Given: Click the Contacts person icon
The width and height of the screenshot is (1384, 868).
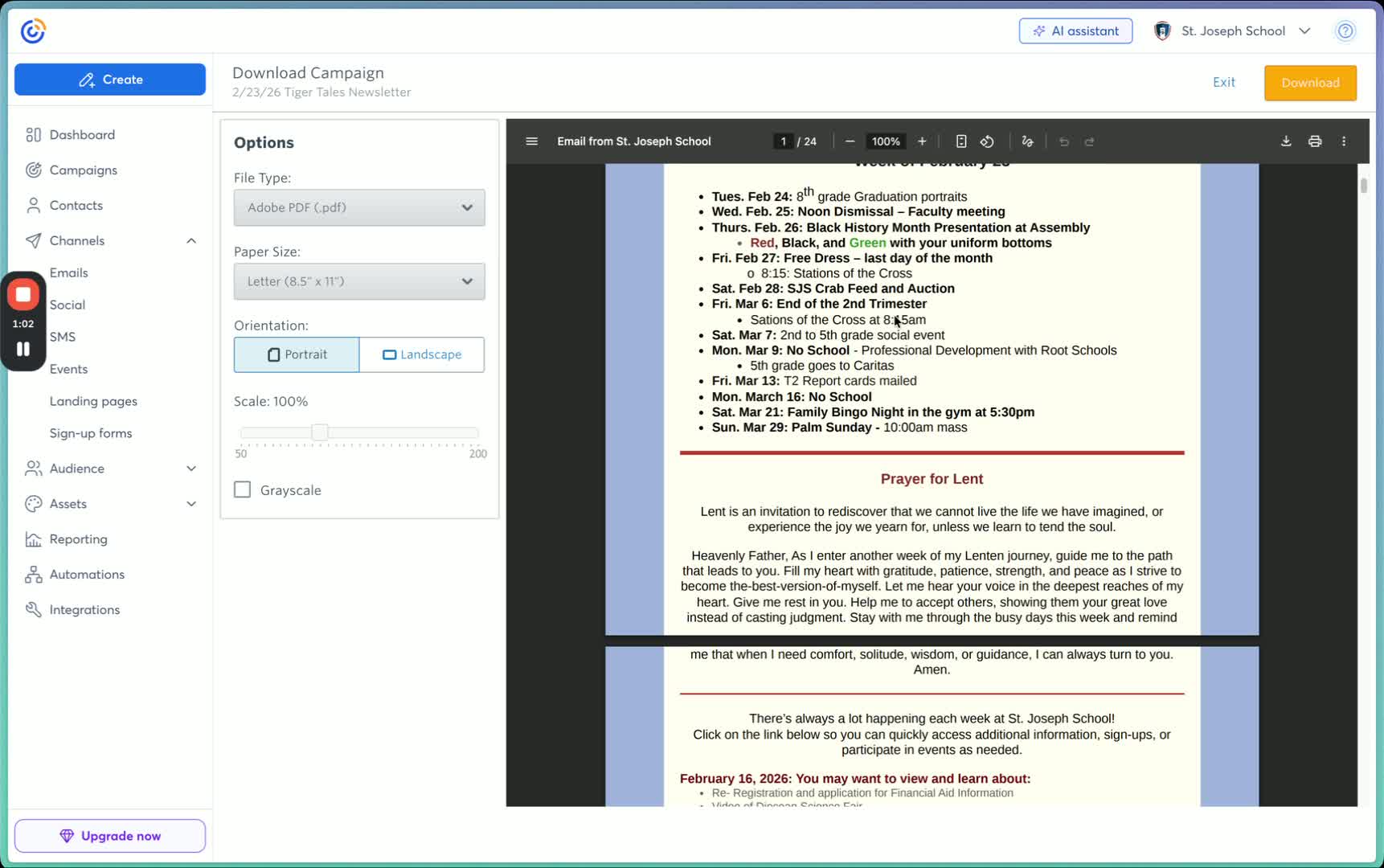Looking at the screenshot, I should tap(33, 205).
